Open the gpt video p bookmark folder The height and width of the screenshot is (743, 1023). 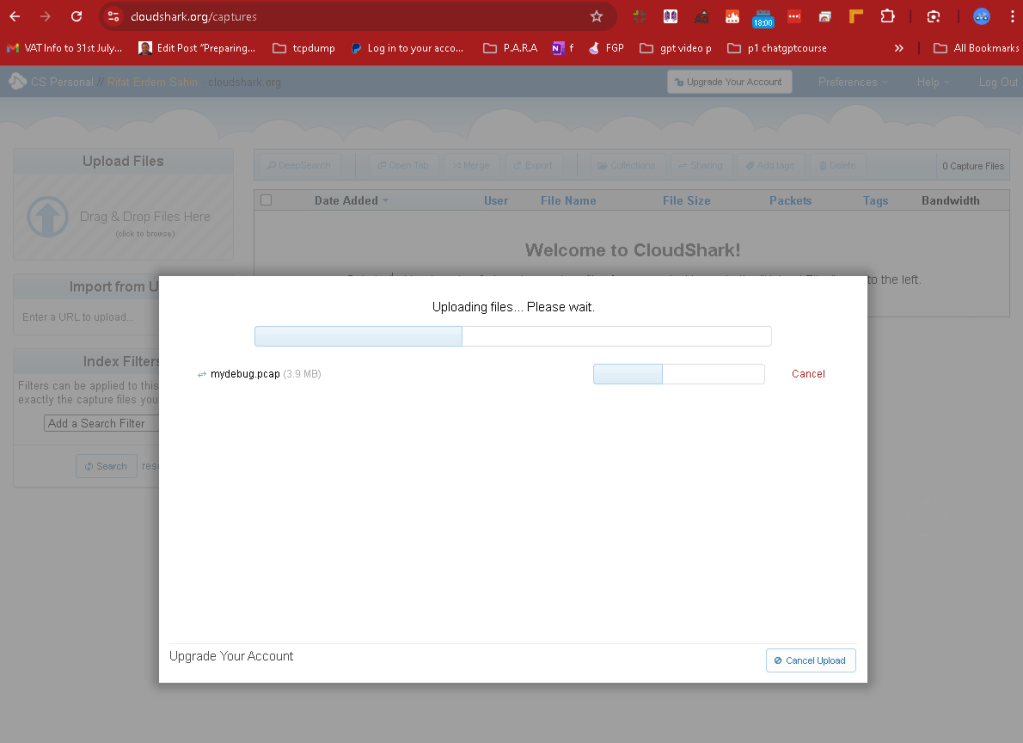pyautogui.click(x=675, y=48)
